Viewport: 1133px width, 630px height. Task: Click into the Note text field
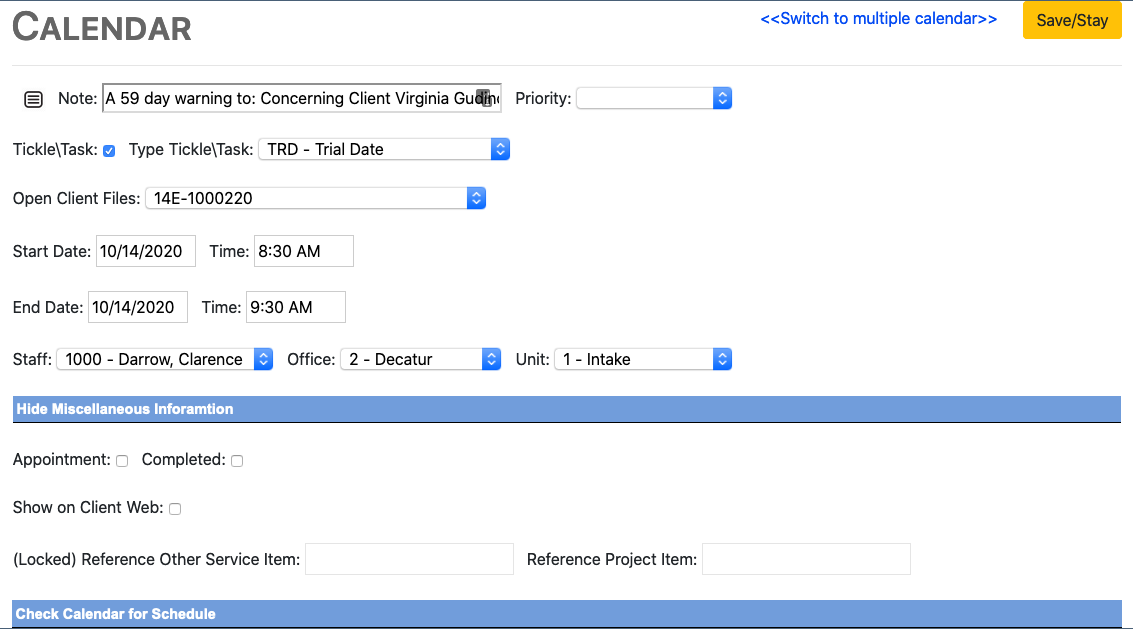(290, 98)
